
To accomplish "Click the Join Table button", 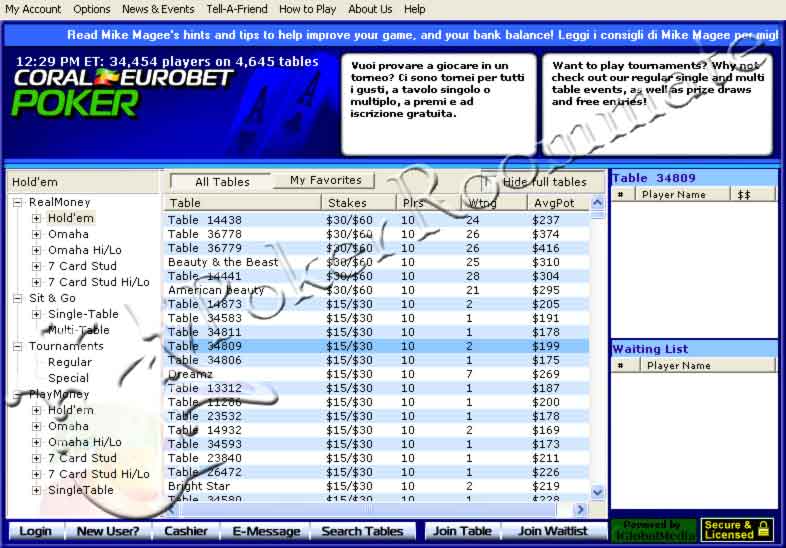I will (462, 531).
